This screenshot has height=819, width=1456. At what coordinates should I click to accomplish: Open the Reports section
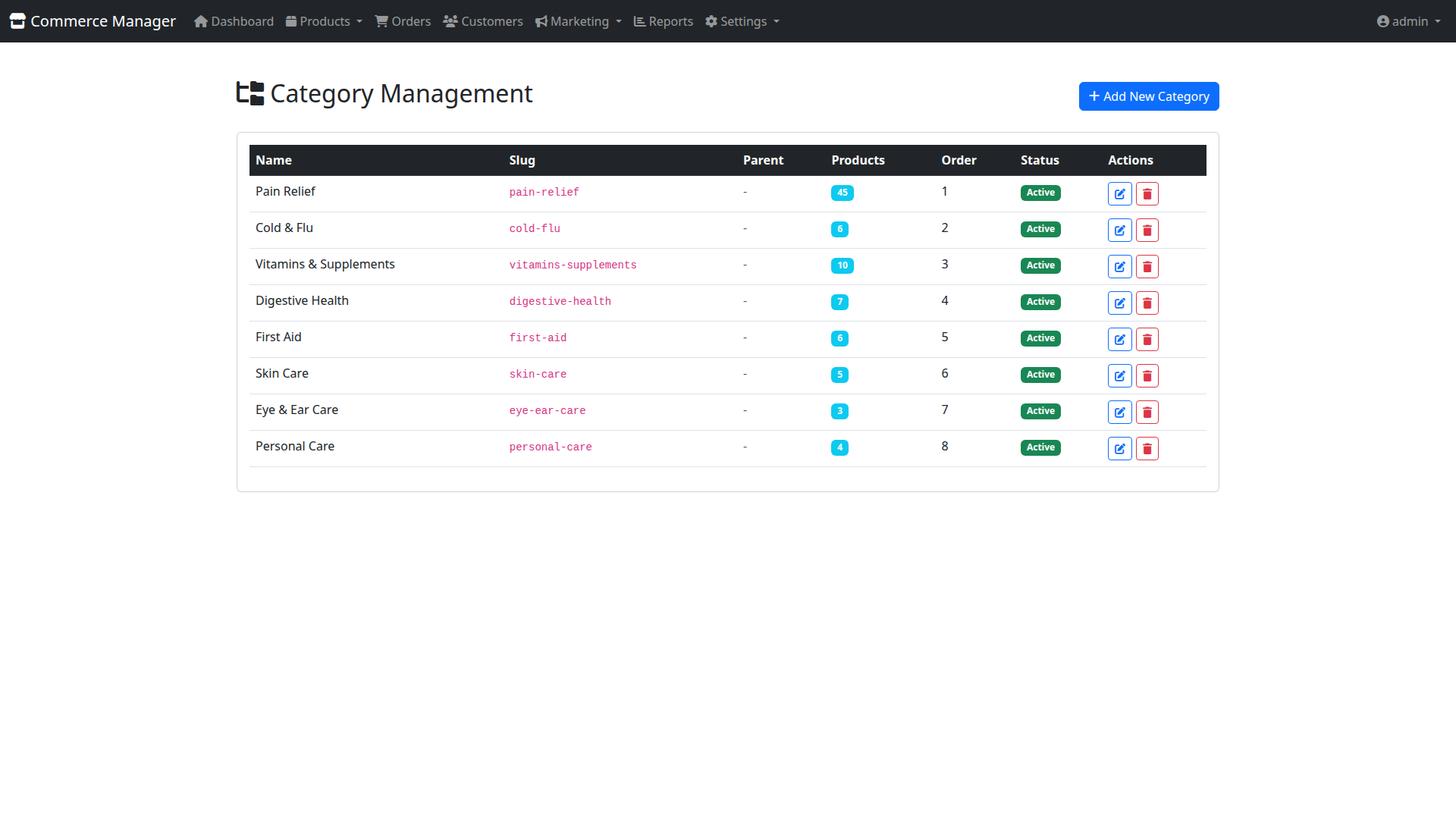tap(663, 21)
